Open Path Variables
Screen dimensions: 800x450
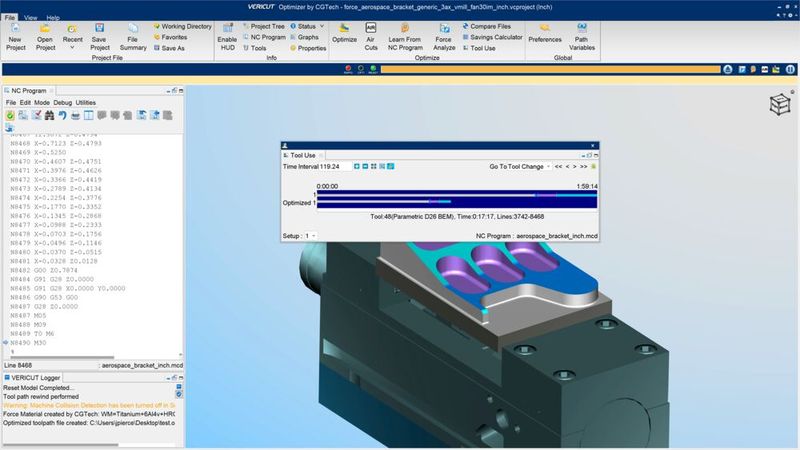[x=582, y=37]
